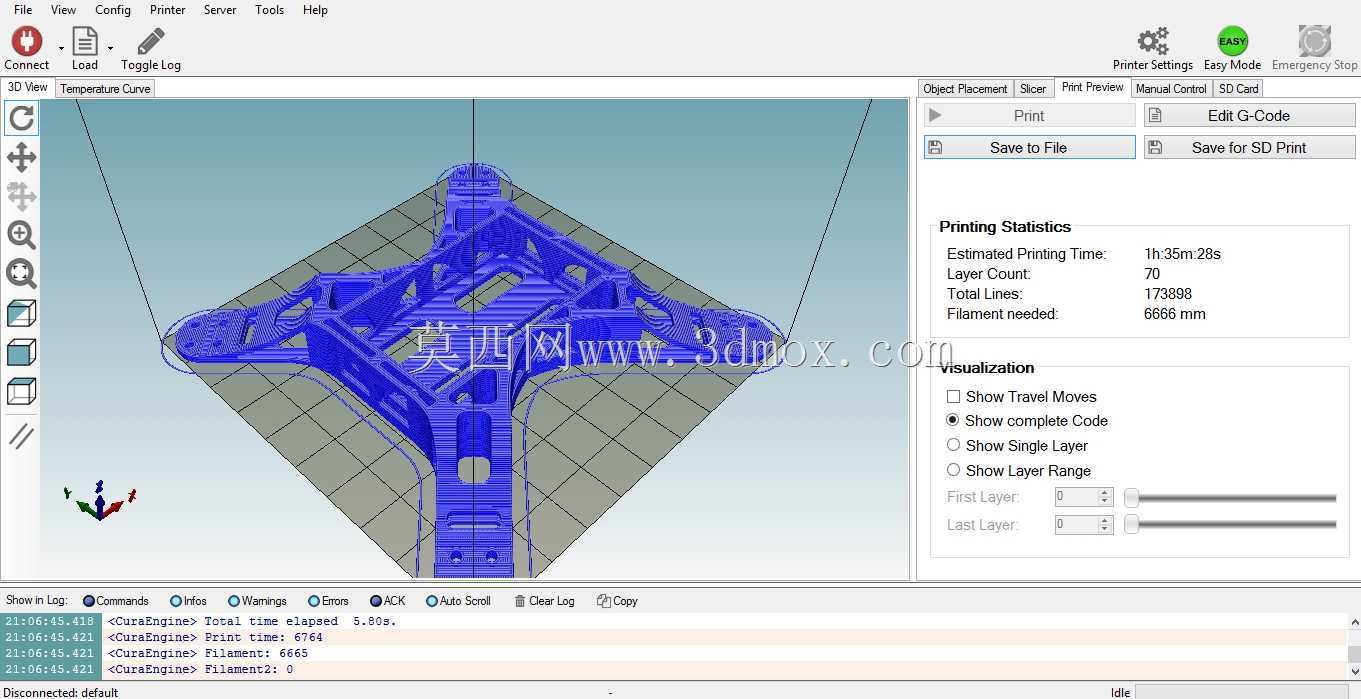The width and height of the screenshot is (1361, 699).
Task: Click the '173898' total lines value
Action: point(1168,294)
